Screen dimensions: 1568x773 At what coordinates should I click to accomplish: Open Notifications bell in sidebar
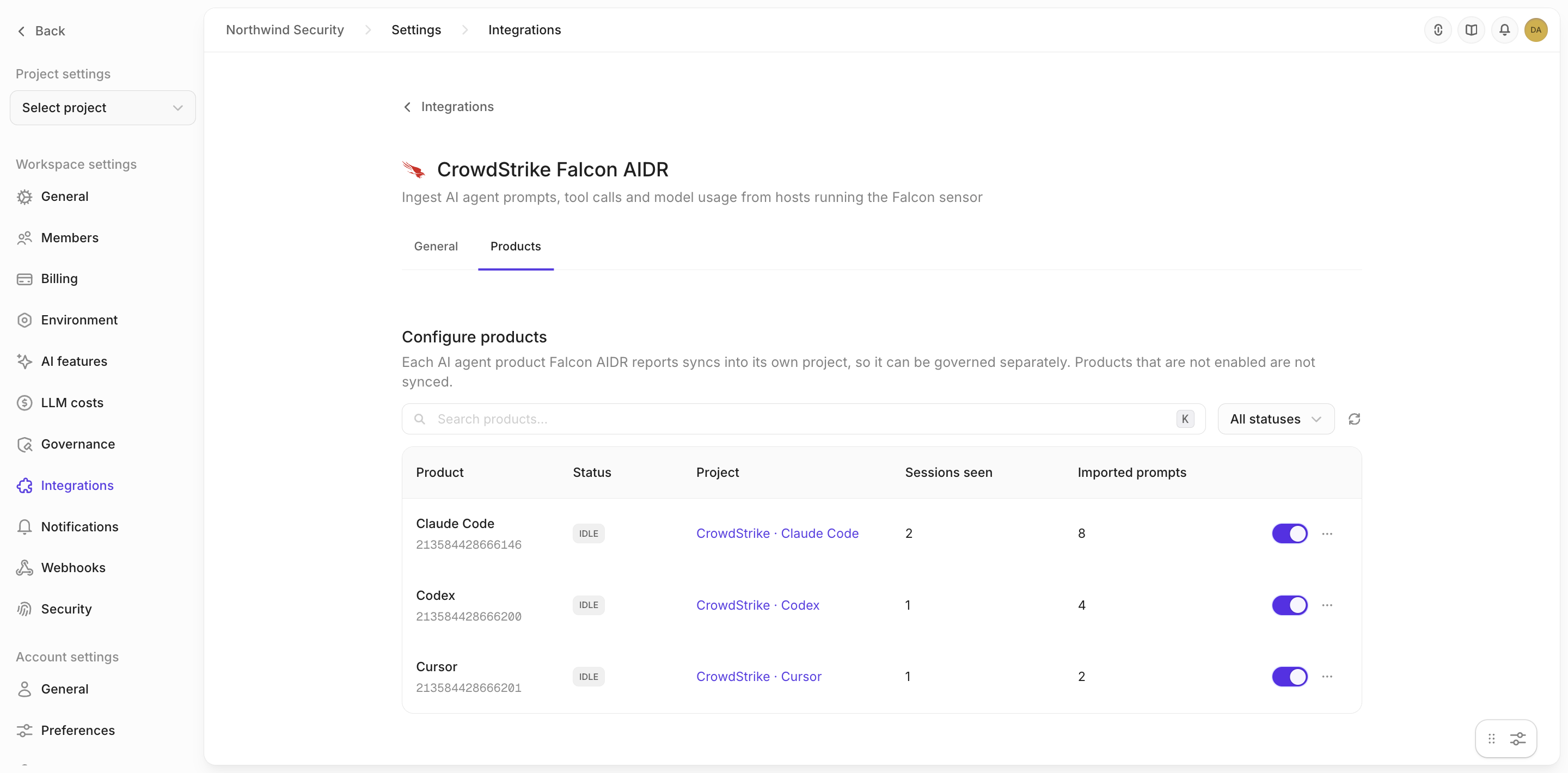24,527
